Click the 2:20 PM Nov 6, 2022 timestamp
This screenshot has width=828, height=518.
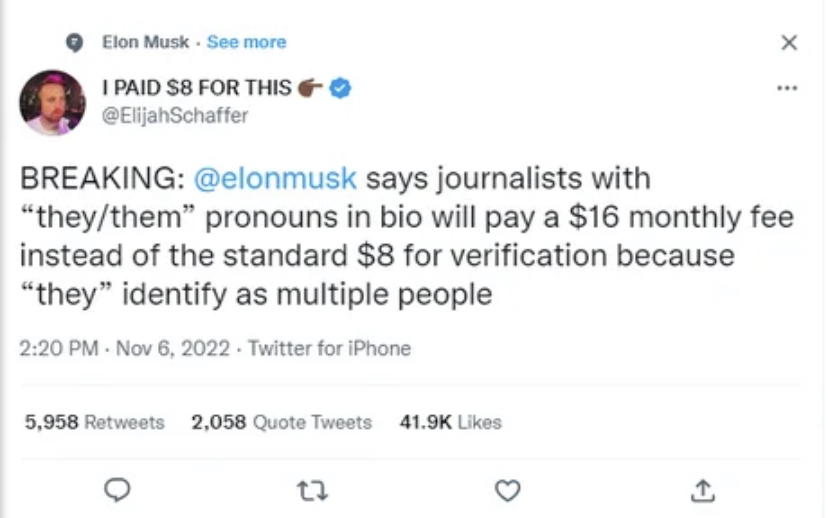coord(125,349)
